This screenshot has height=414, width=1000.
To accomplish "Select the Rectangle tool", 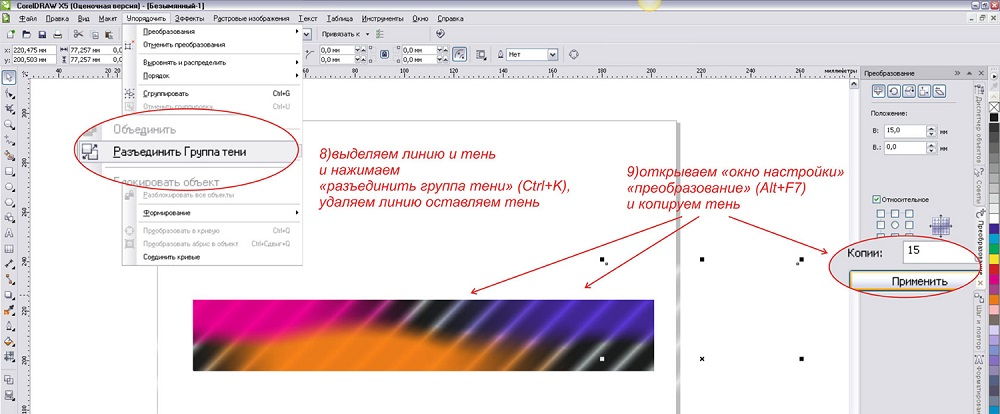I will pos(10,172).
